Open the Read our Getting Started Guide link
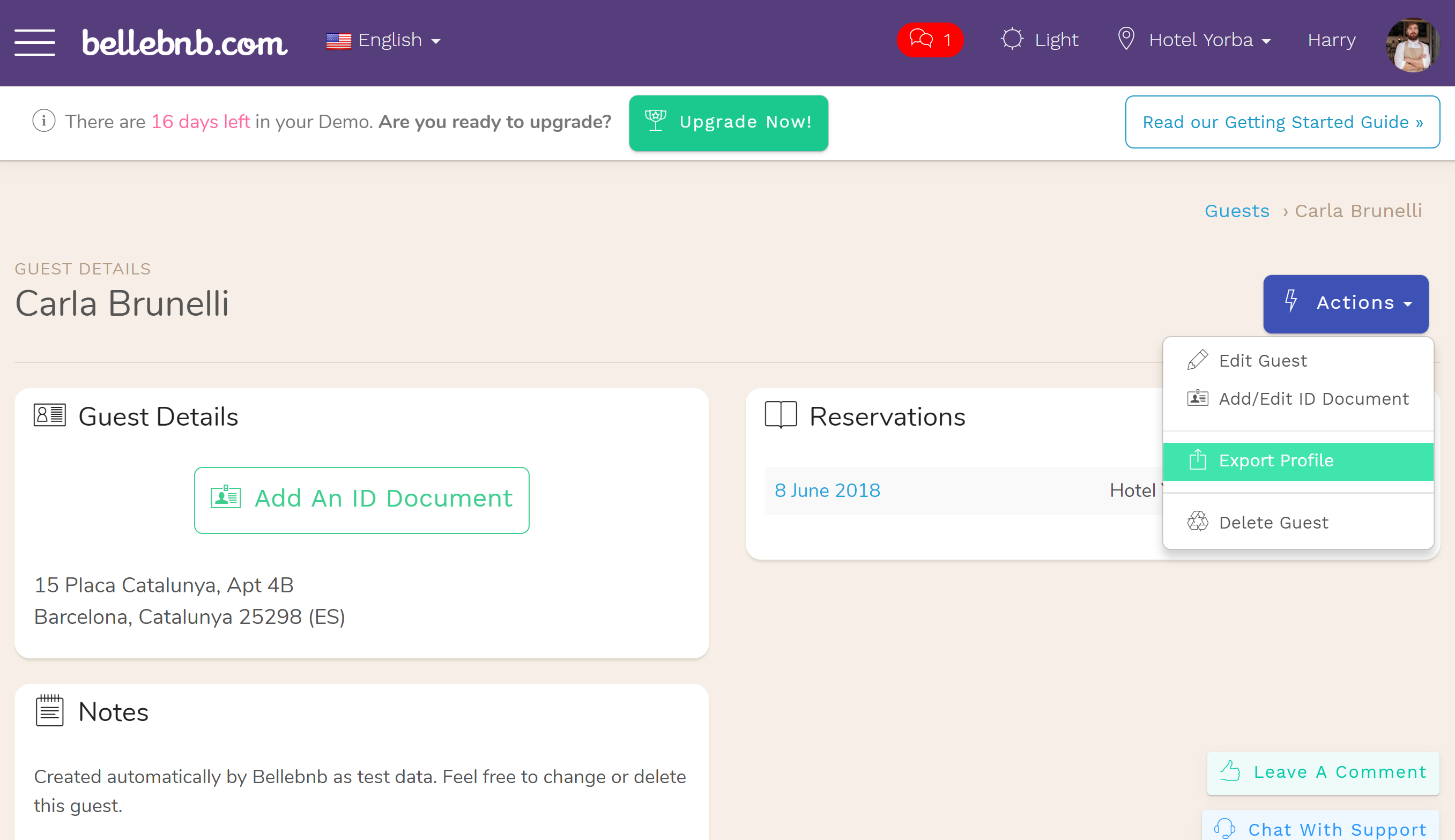 (x=1283, y=121)
